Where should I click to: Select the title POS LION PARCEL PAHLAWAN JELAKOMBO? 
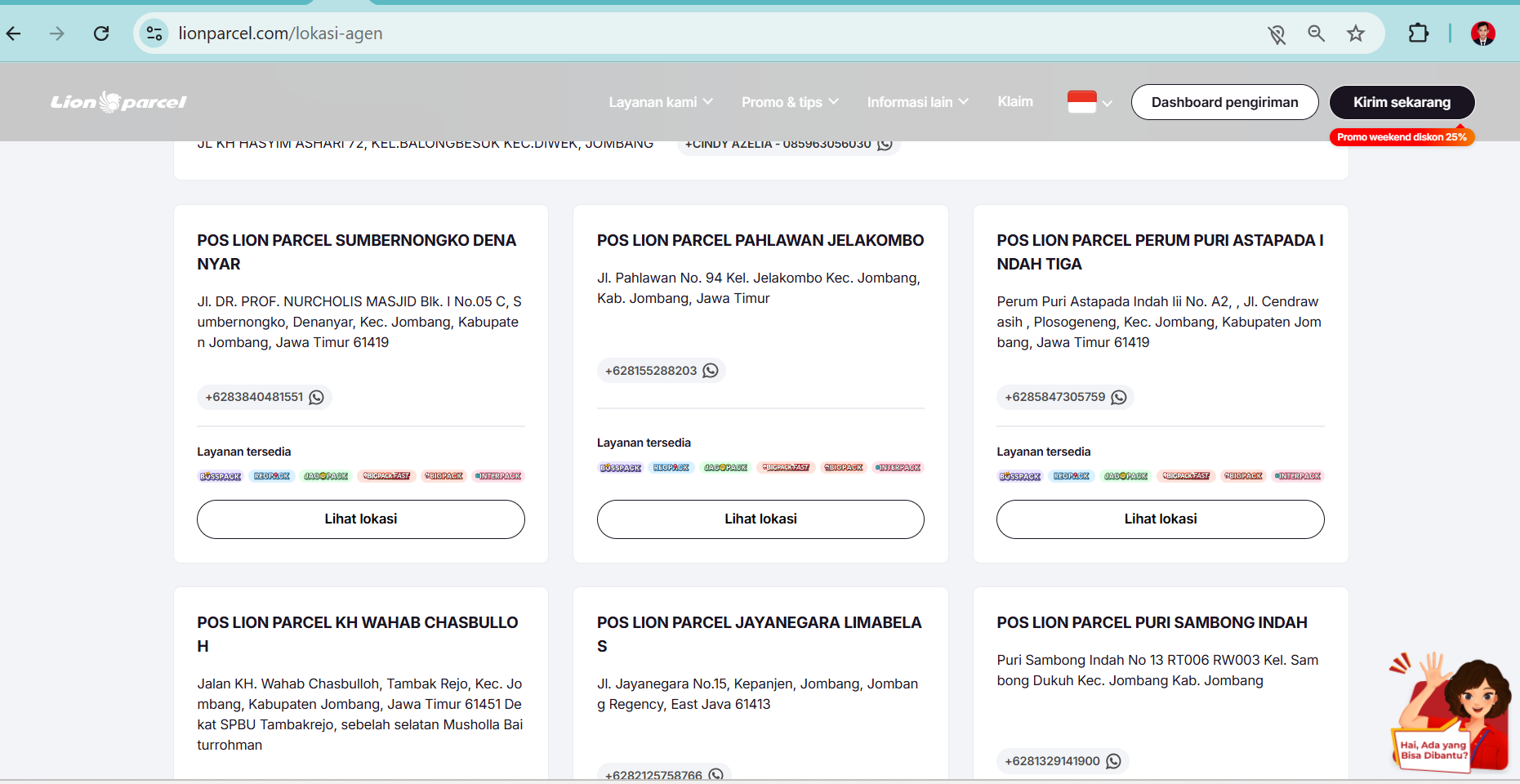tap(760, 240)
